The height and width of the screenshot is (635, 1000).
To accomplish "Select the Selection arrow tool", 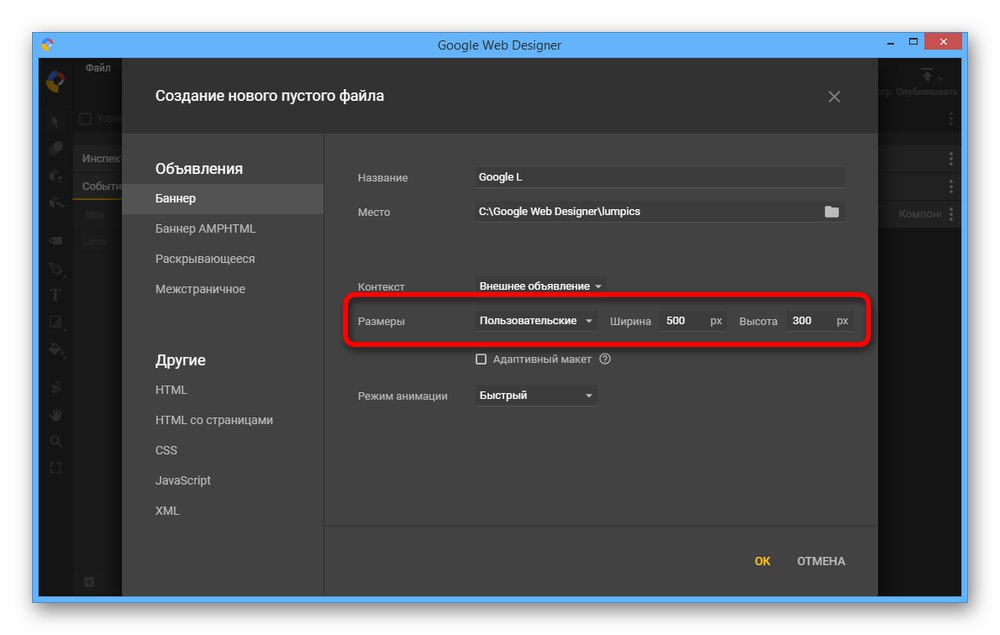I will click(56, 122).
